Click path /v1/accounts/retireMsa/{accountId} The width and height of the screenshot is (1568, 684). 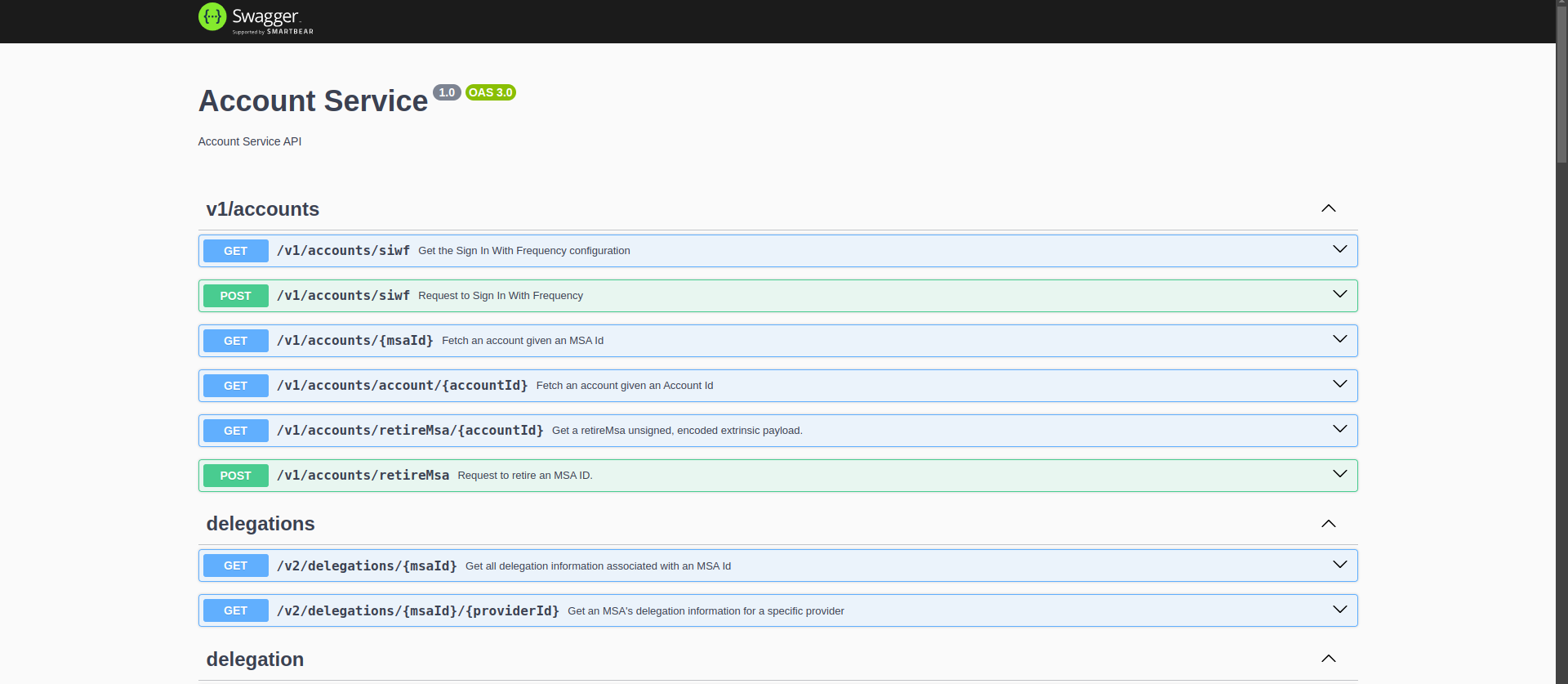pos(410,431)
